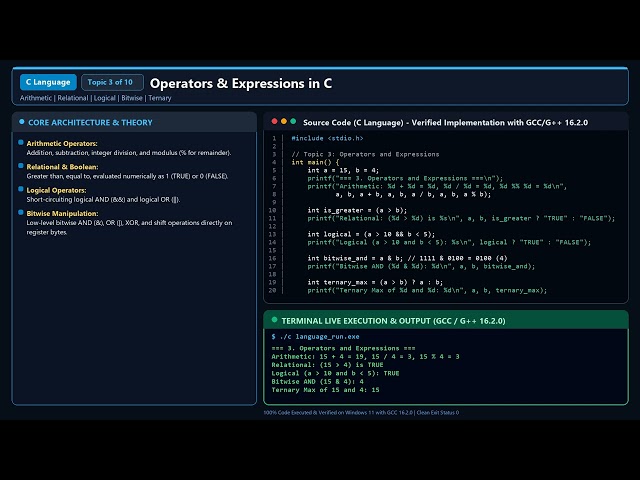Click the Bitwise Manipulation heading

[x=62, y=213]
